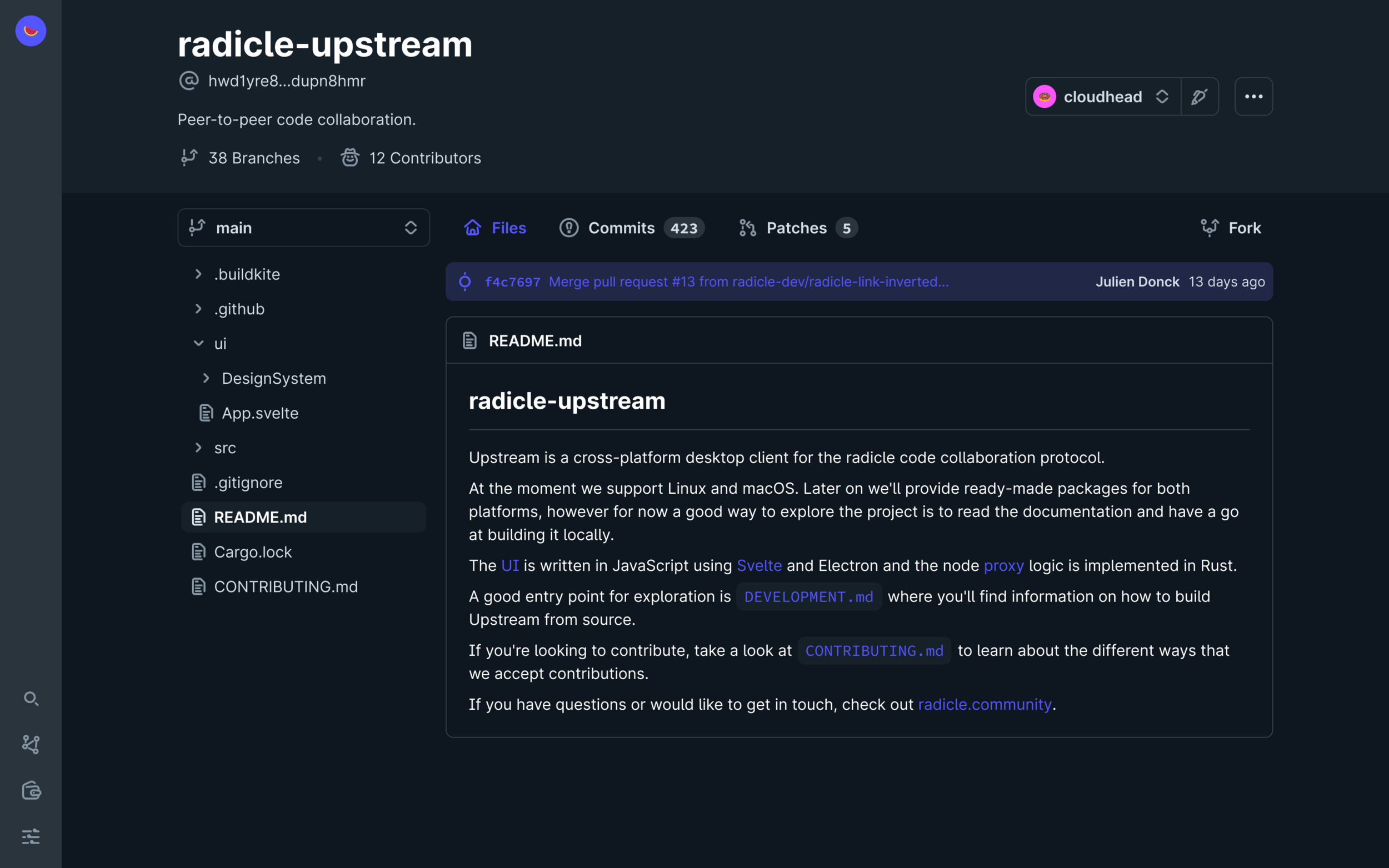The height and width of the screenshot is (868, 1389).
Task: Open the wallet from the sidebar
Action: [31, 790]
